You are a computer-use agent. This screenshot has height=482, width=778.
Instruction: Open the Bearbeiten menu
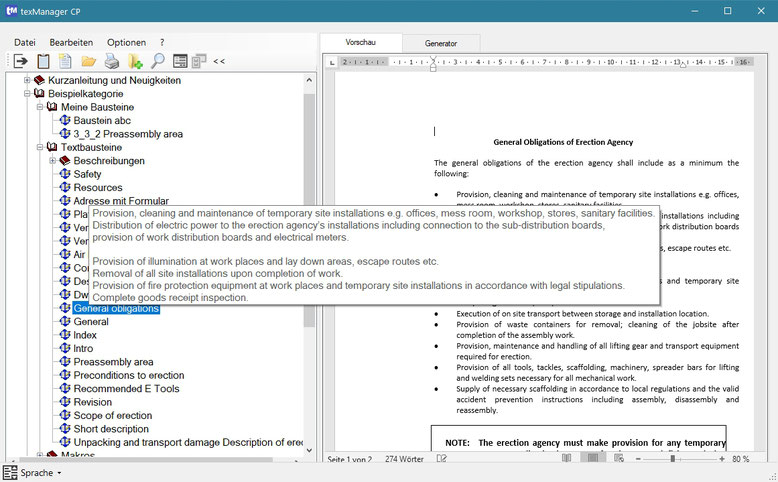[x=71, y=43]
